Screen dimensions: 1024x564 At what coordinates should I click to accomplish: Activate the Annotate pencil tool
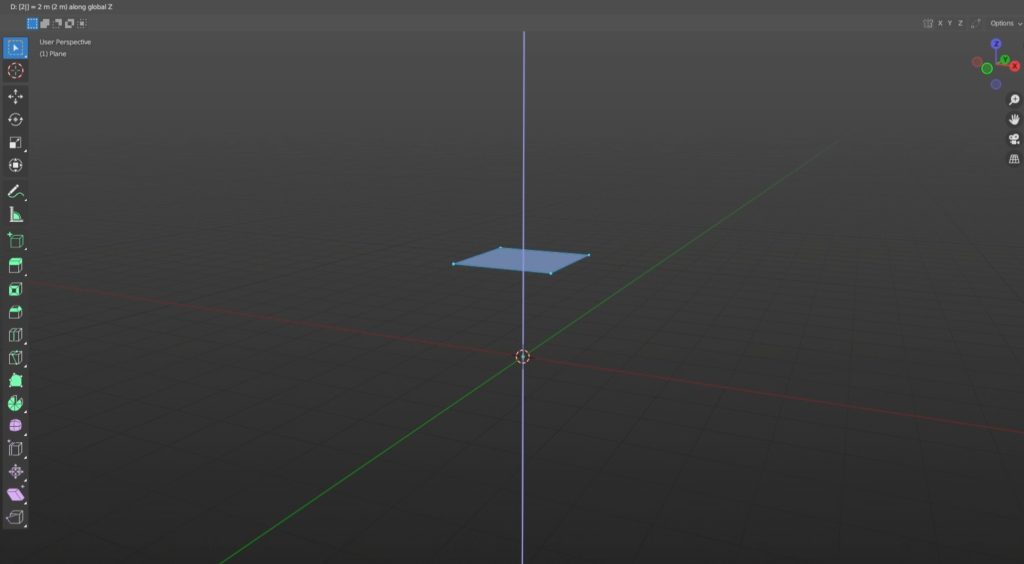[x=15, y=191]
